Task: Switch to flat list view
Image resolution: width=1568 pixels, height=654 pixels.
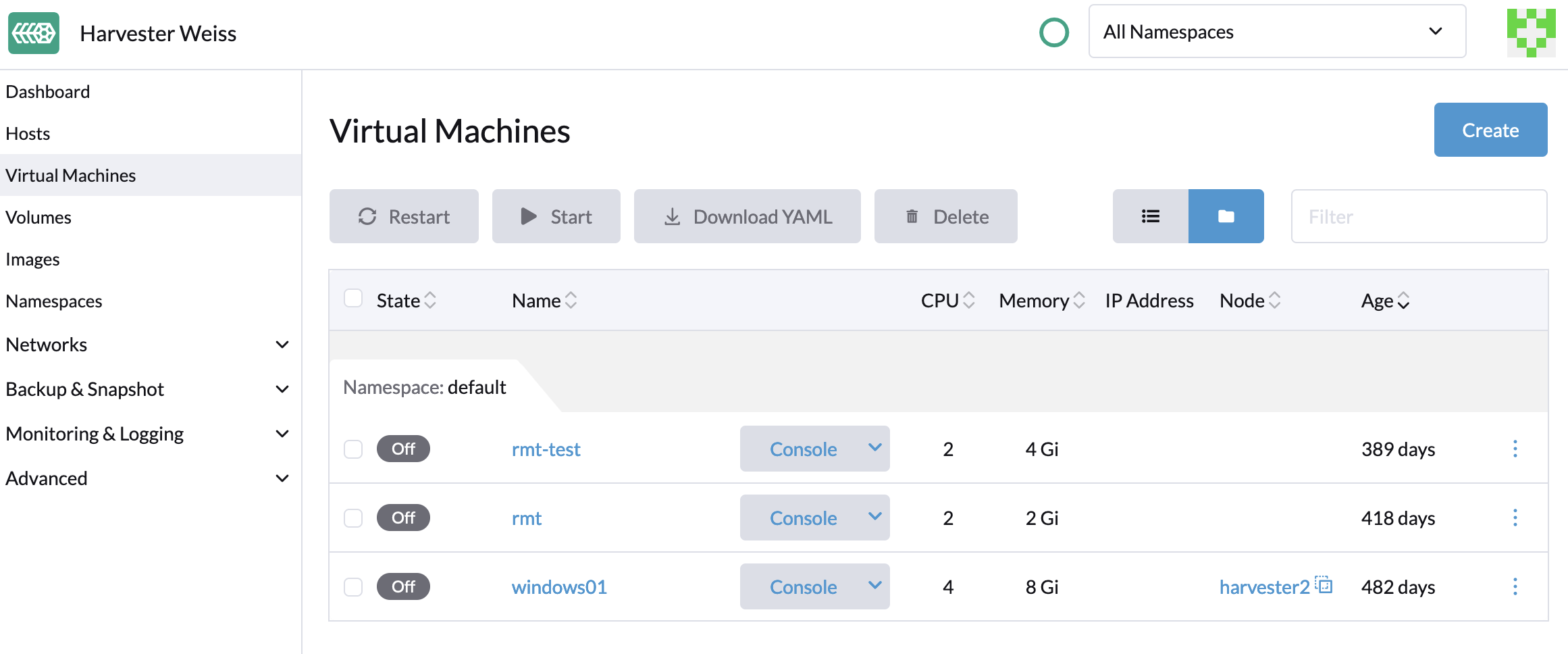Action: [1150, 216]
